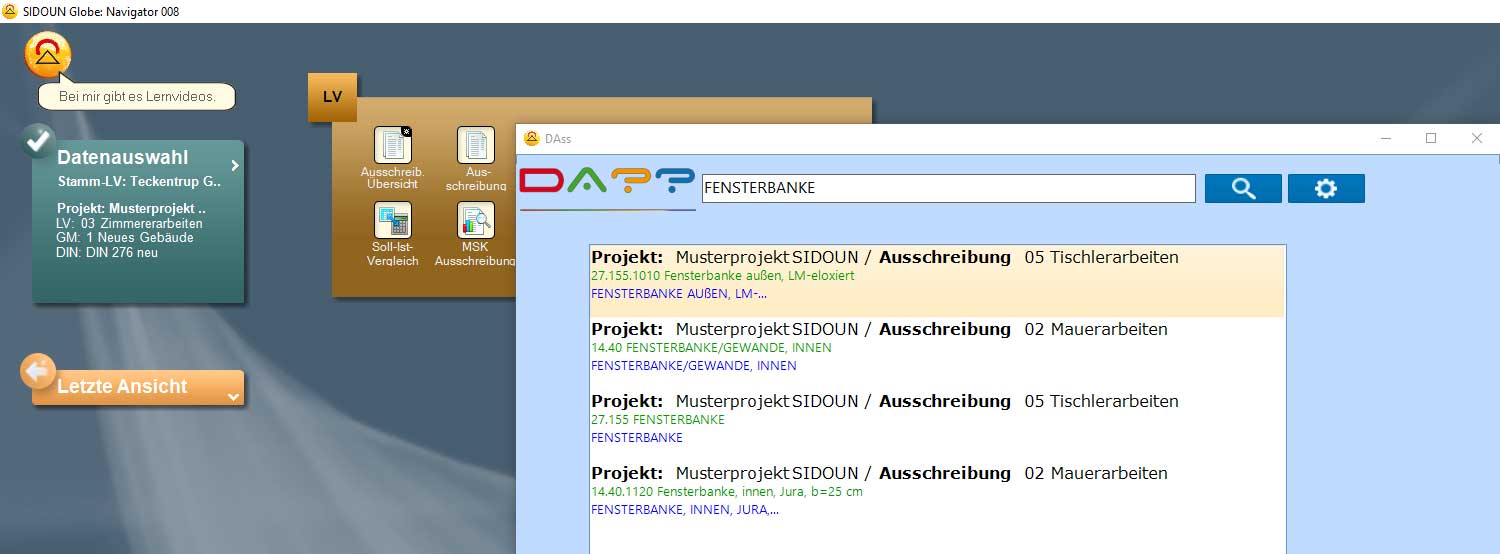This screenshot has height=554, width=1500.
Task: Launch the Soll-Ist-Vergleich icon
Action: tap(393, 221)
